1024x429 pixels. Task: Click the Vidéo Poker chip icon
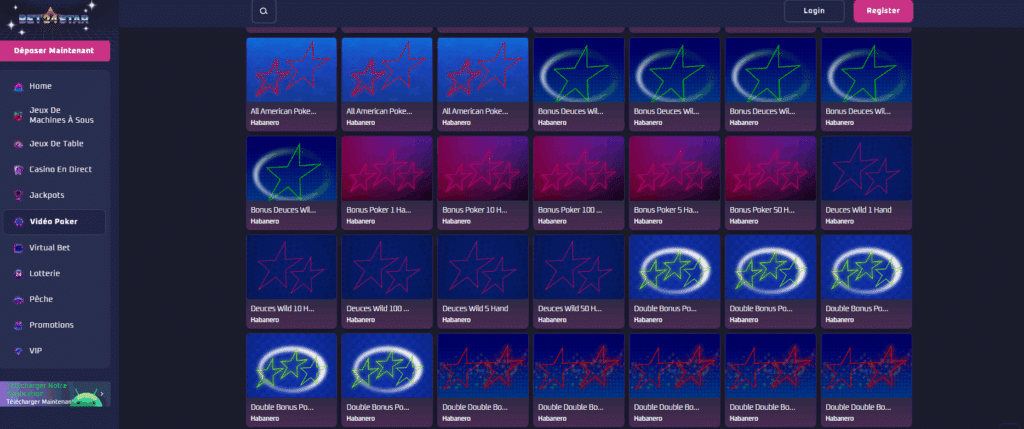point(18,222)
